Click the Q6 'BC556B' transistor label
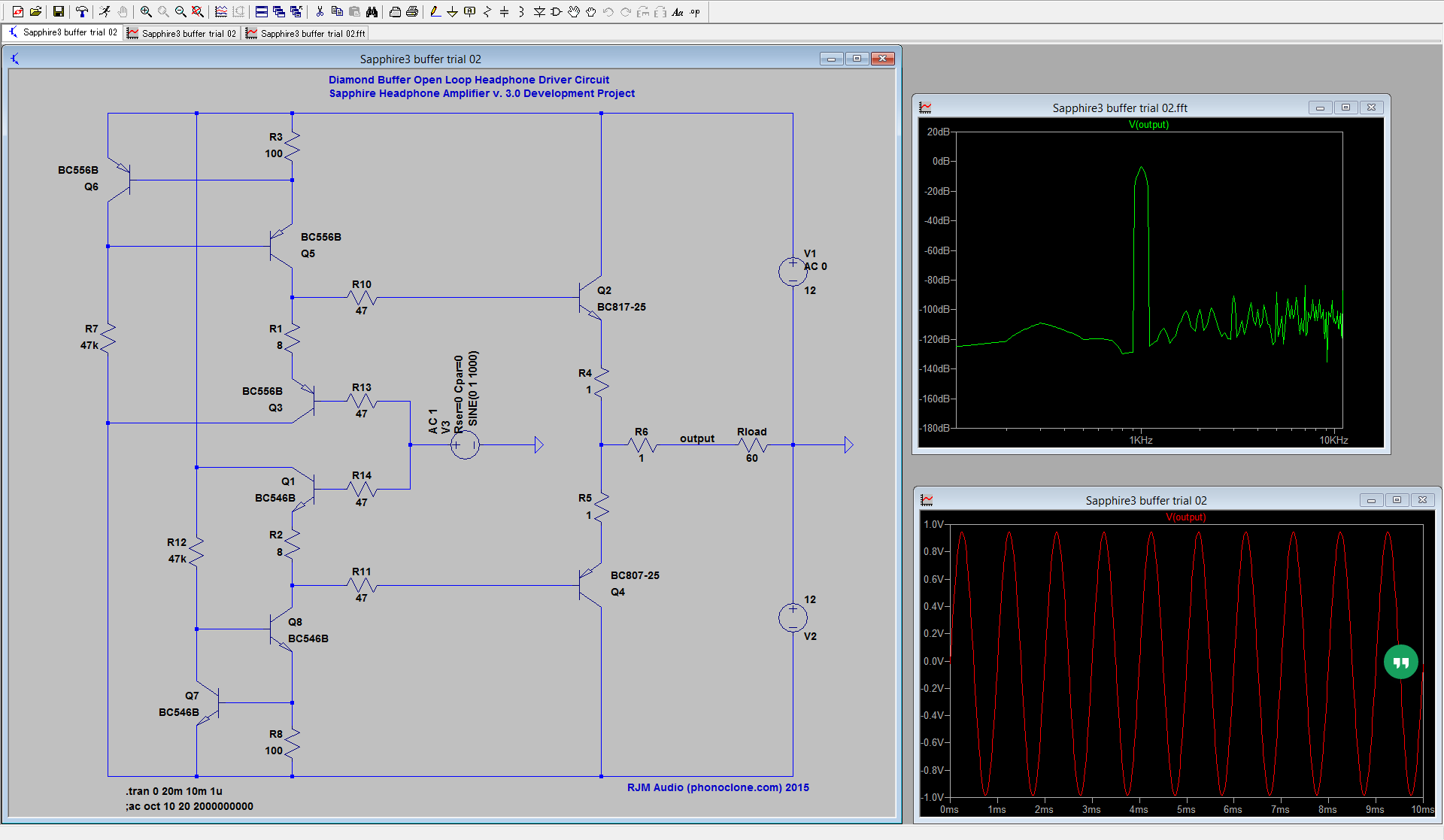Viewport: 1444px width, 840px height. tap(78, 170)
